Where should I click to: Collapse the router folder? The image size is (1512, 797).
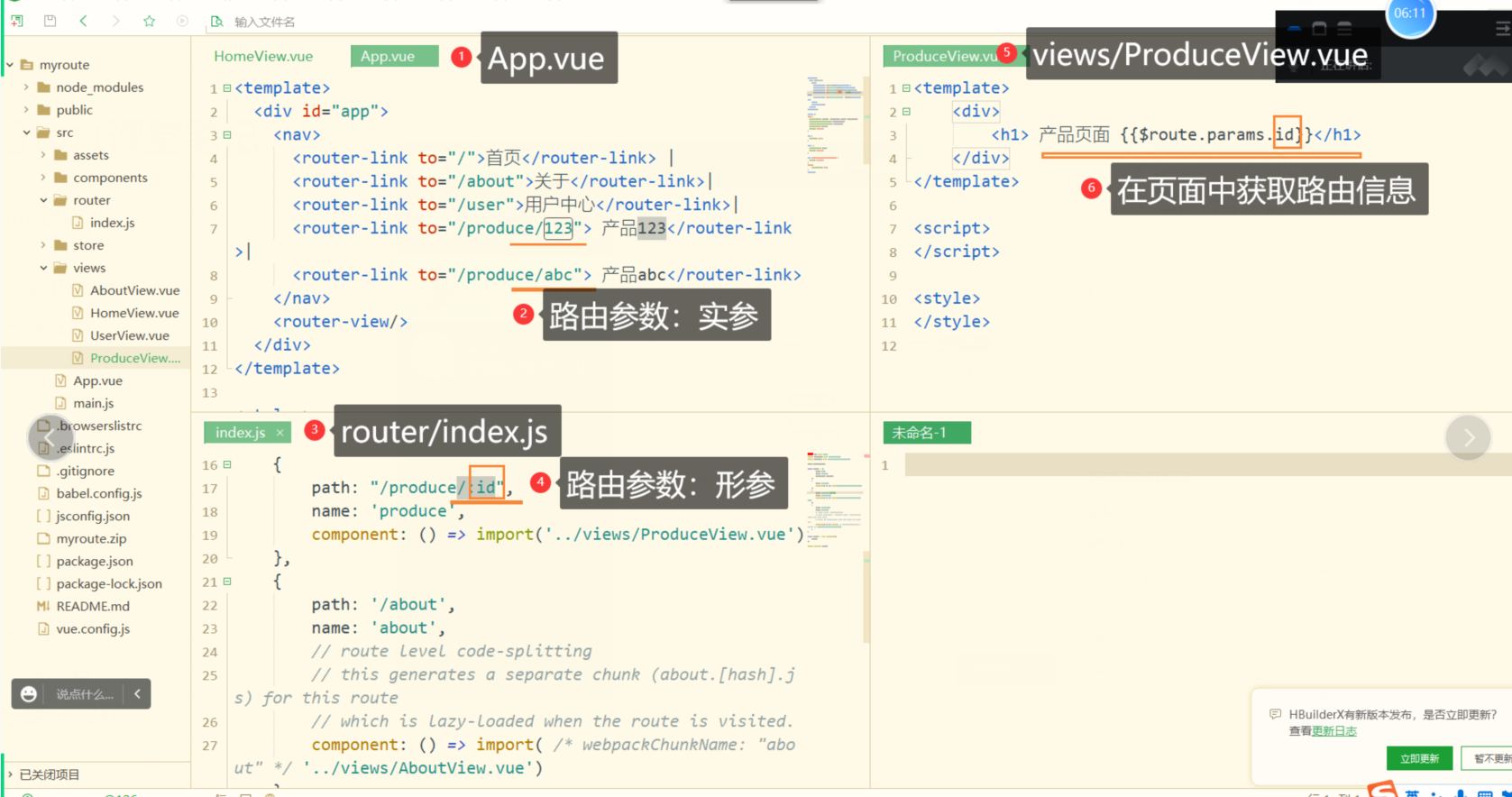(43, 200)
